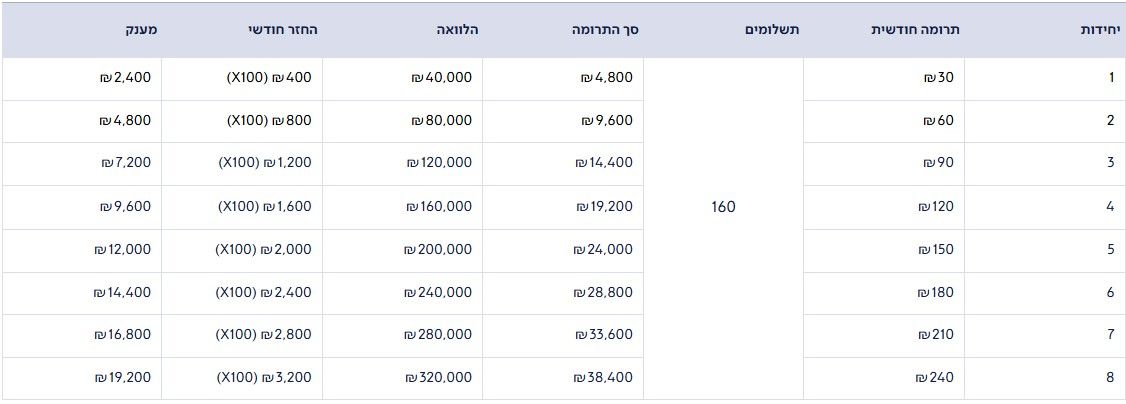Click the units cell showing 6

pos(1110,293)
